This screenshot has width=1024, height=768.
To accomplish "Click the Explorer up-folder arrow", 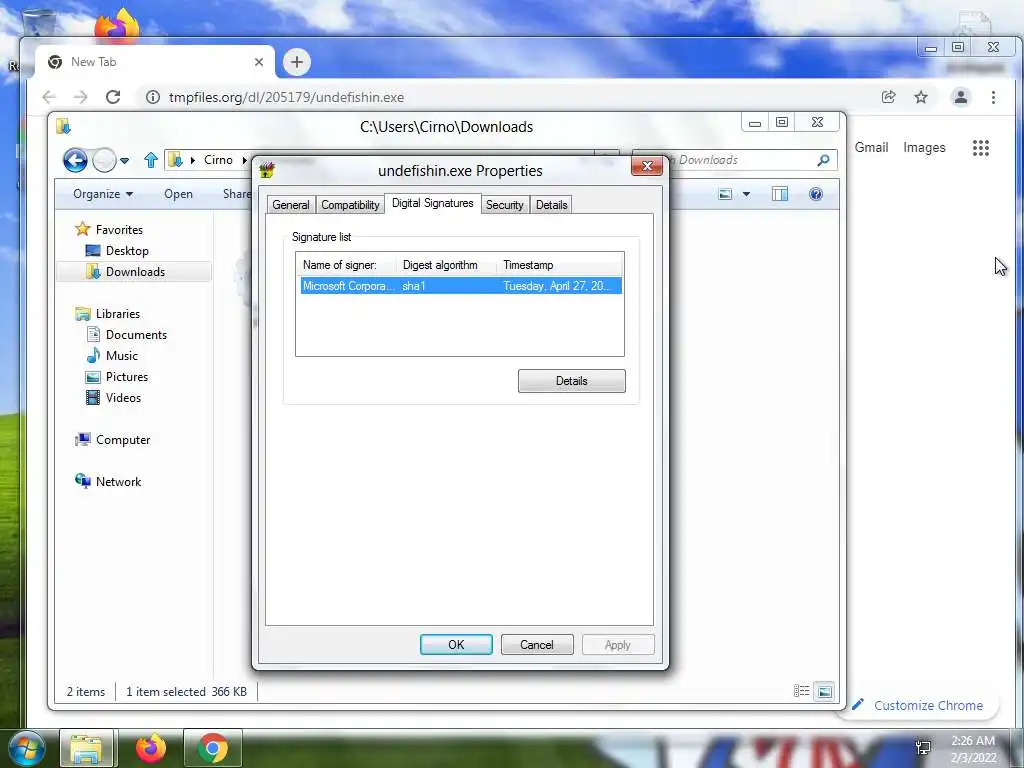I will (x=151, y=160).
